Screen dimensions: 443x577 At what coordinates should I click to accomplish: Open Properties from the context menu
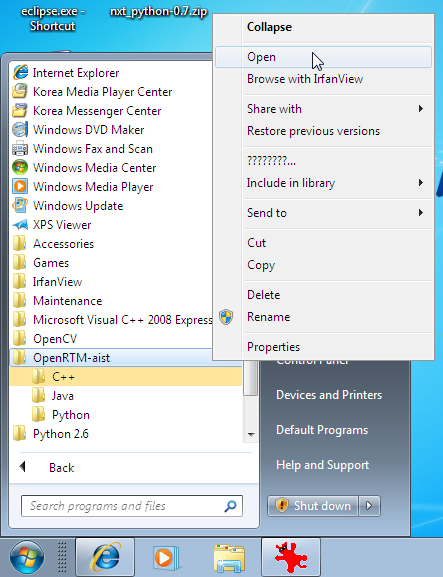[x=323, y=347]
